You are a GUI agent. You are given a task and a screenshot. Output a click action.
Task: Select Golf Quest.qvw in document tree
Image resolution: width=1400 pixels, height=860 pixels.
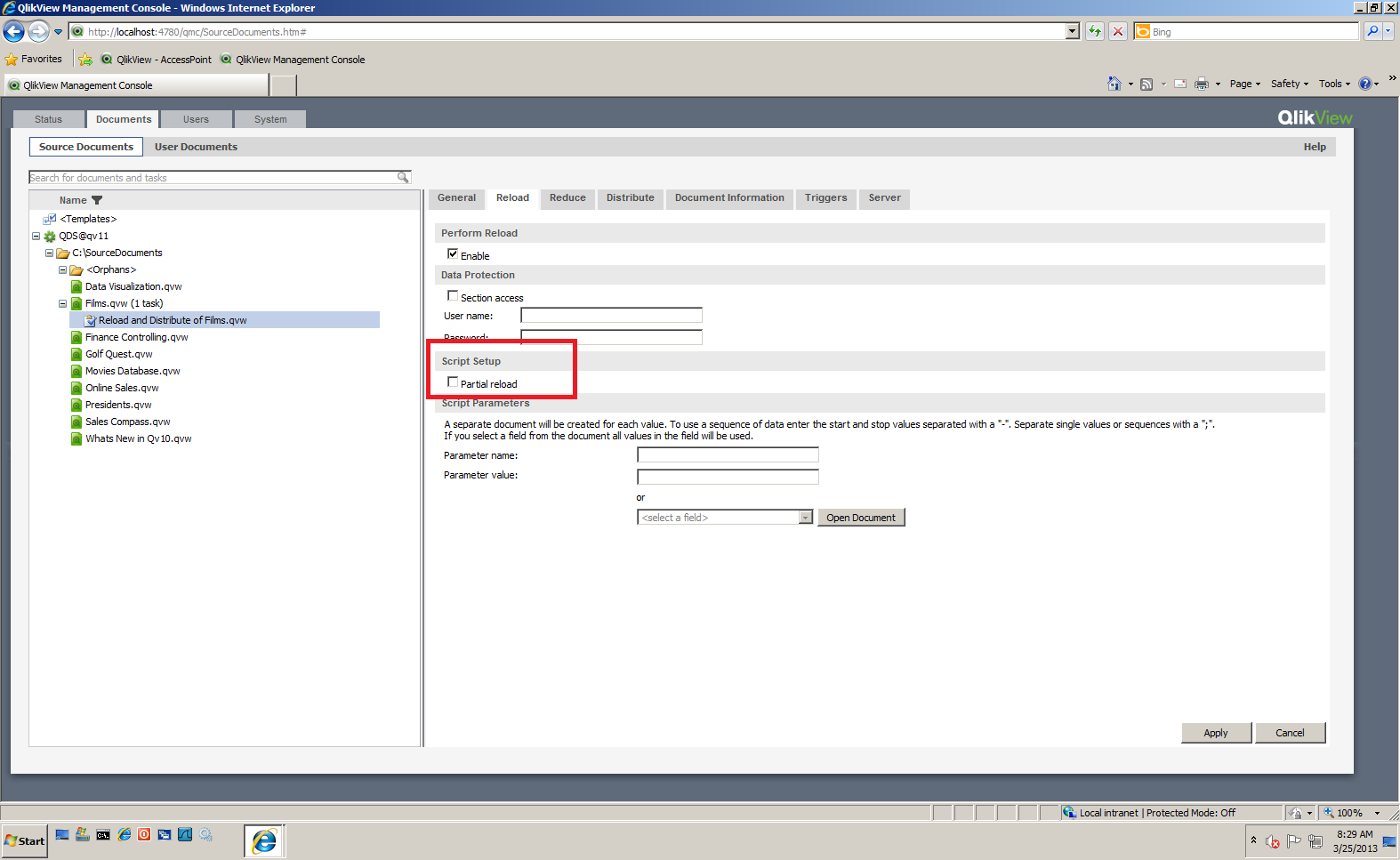[x=118, y=354]
